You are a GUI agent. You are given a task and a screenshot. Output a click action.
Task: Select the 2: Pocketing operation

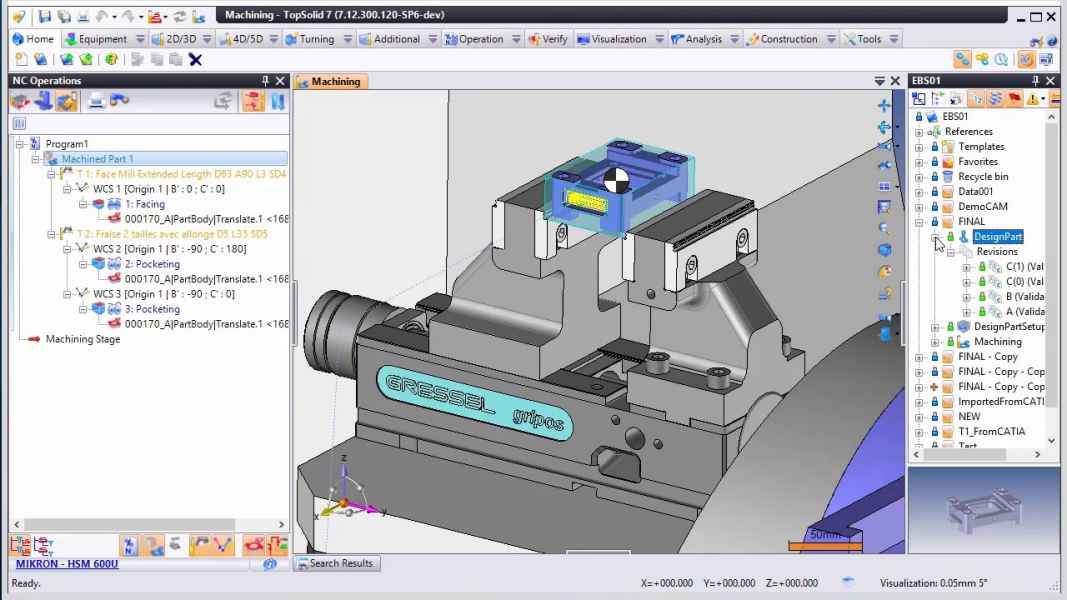[152, 264]
